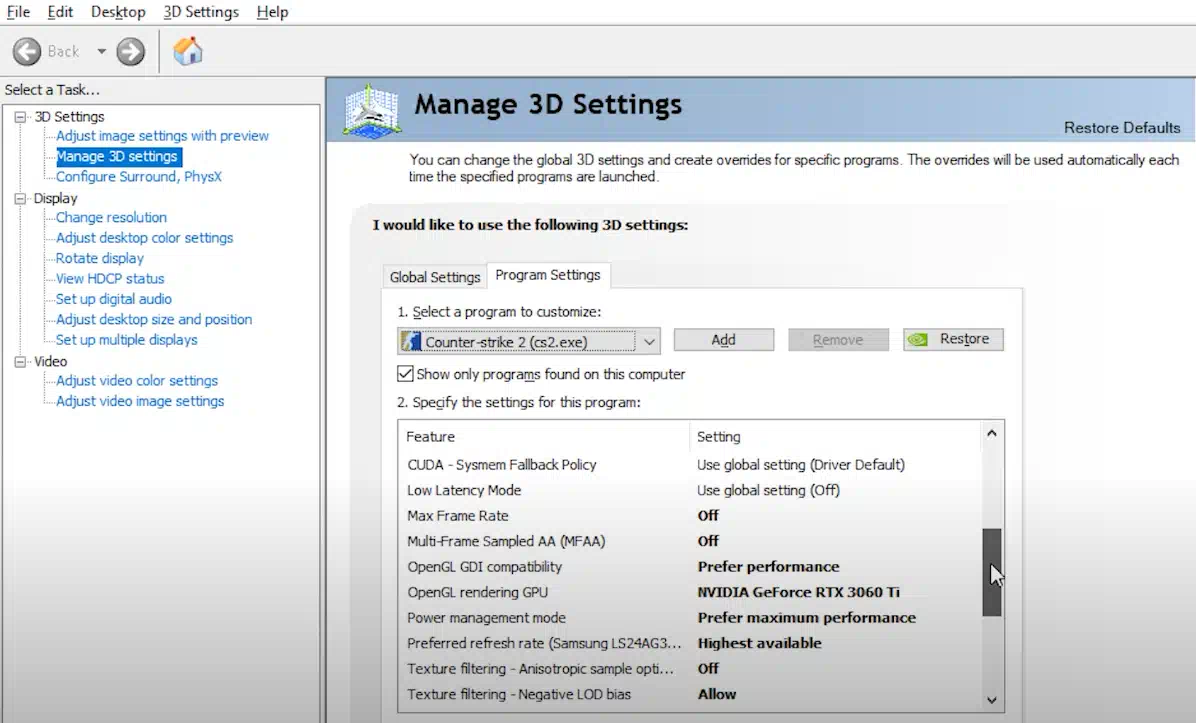Open the Help menu

tap(272, 12)
